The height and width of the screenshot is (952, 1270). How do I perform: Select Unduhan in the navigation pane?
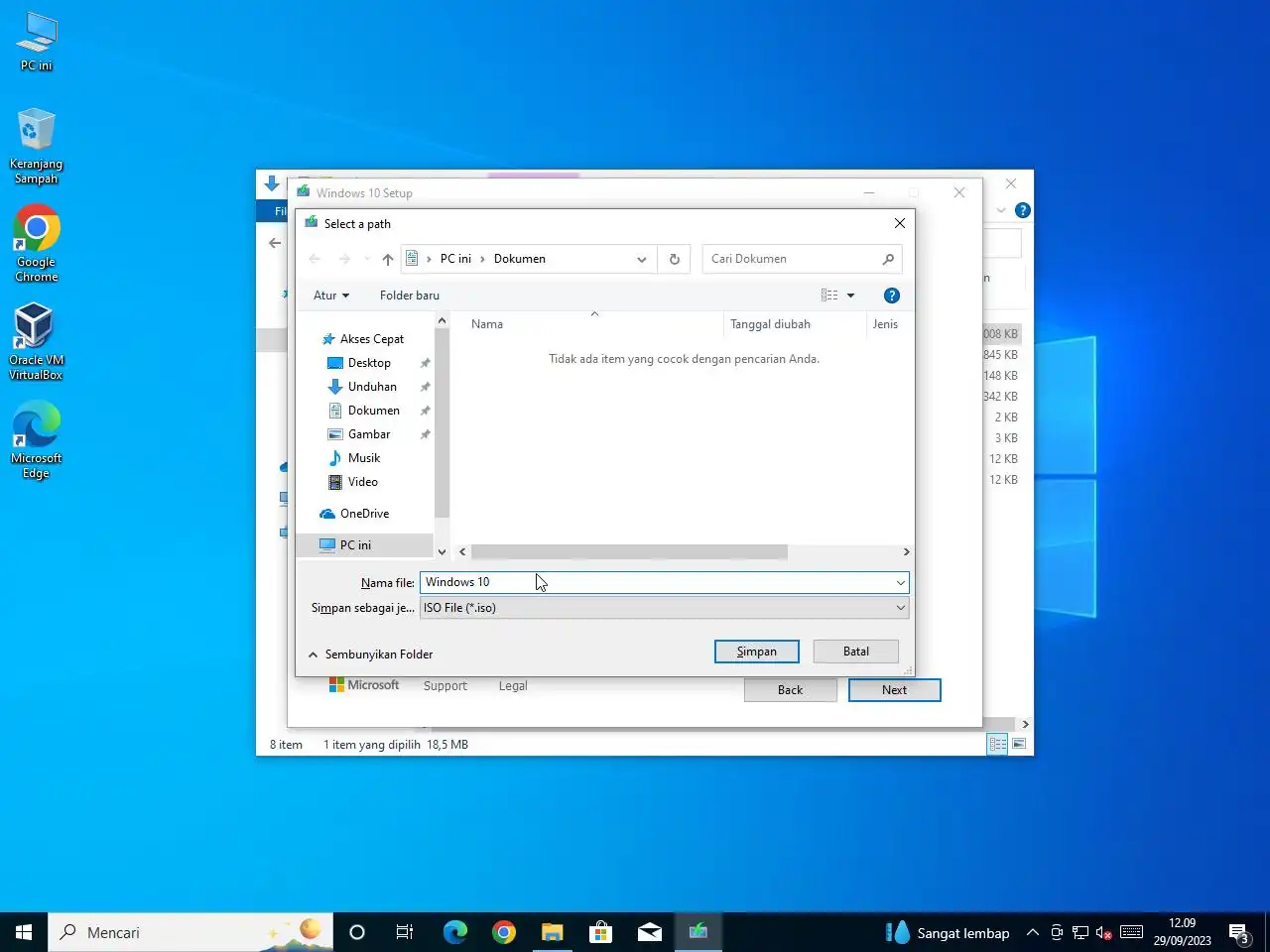[x=372, y=387]
